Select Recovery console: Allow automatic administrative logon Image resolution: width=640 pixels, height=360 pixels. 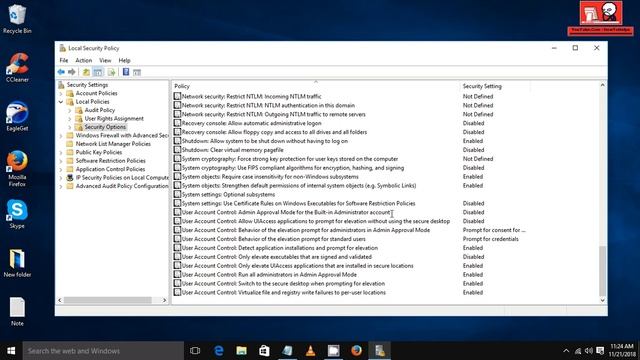248,123
